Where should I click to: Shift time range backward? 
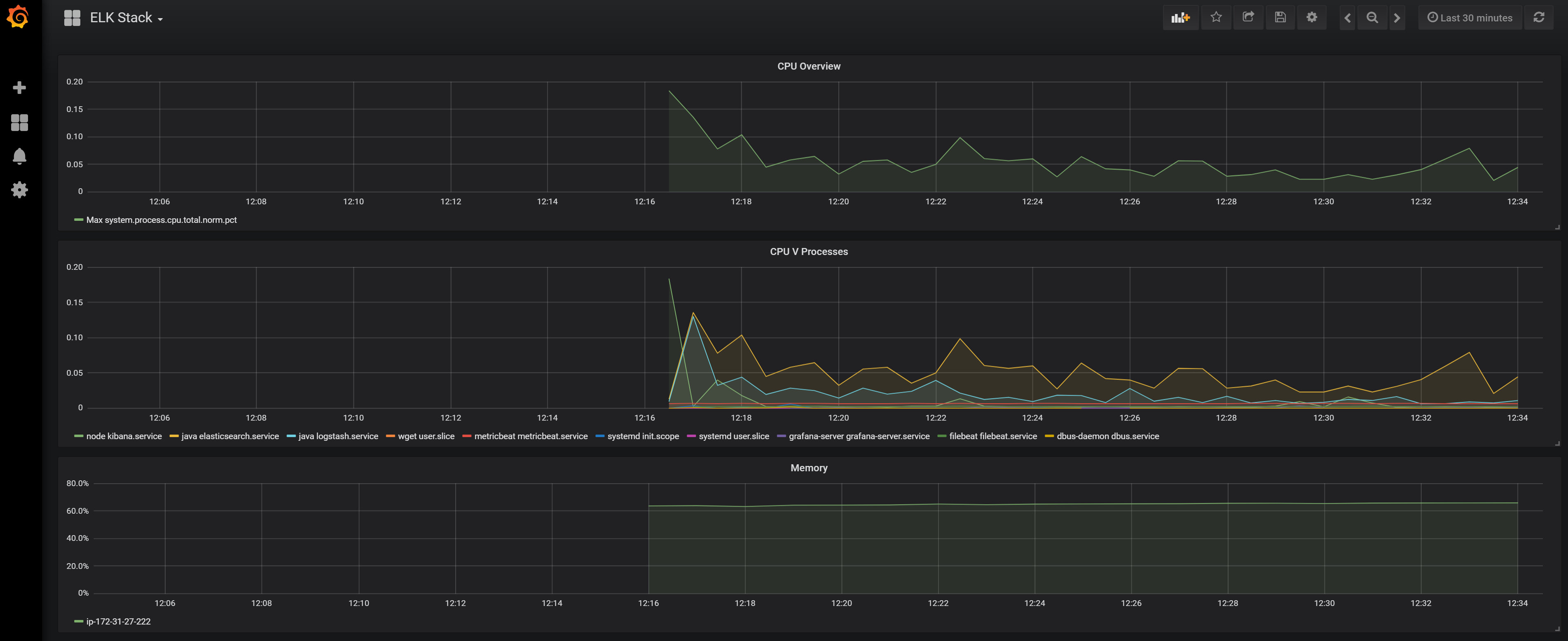coord(1347,18)
